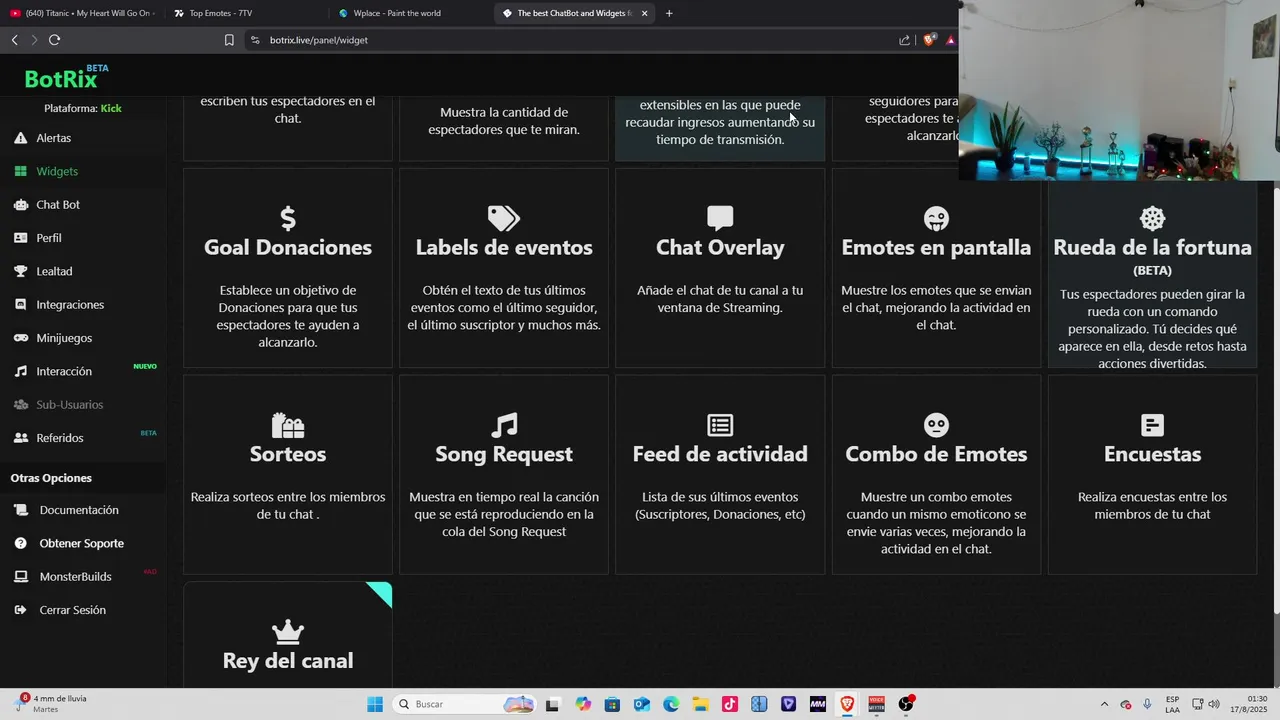Click the browser back arrow
Screen dimensions: 1280x720
pyautogui.click(x=14, y=40)
